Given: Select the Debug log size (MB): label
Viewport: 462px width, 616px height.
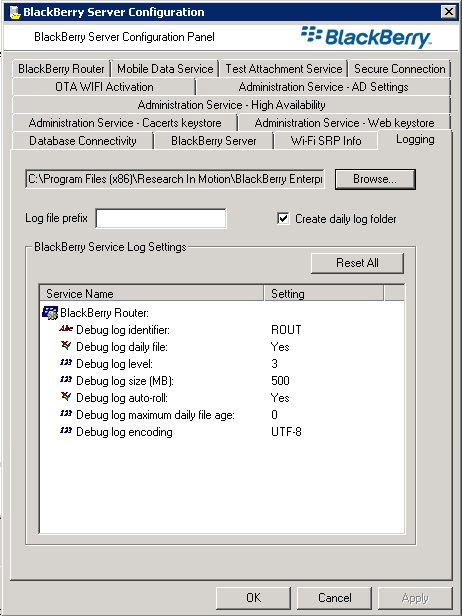Looking at the screenshot, I should click(x=125, y=381).
